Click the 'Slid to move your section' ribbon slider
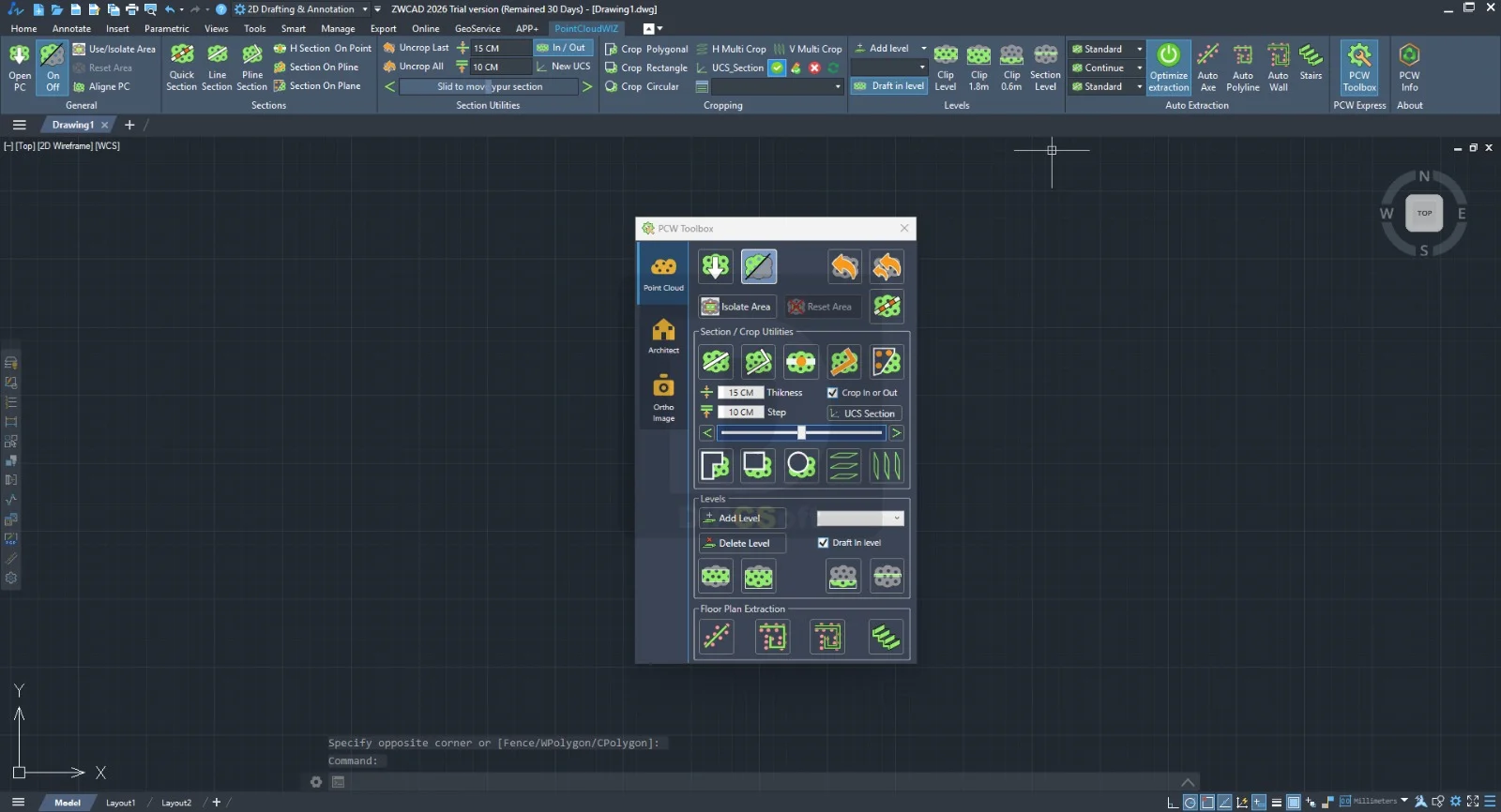The height and width of the screenshot is (812, 1501). [489, 86]
